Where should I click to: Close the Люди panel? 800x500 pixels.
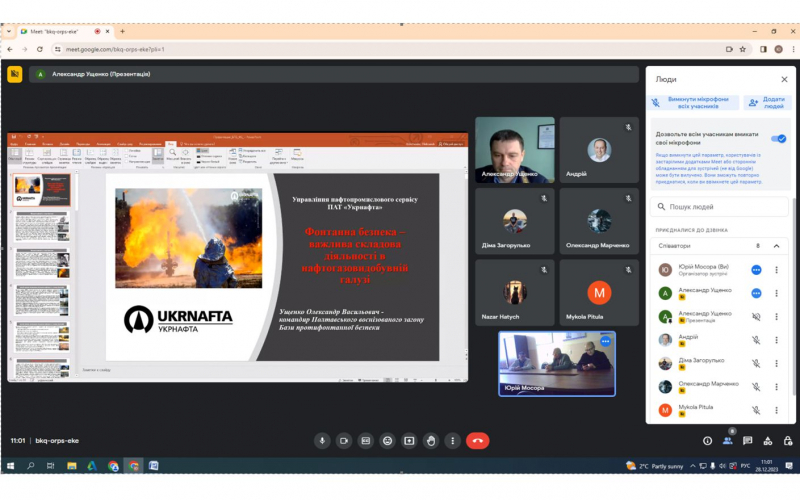click(x=784, y=79)
